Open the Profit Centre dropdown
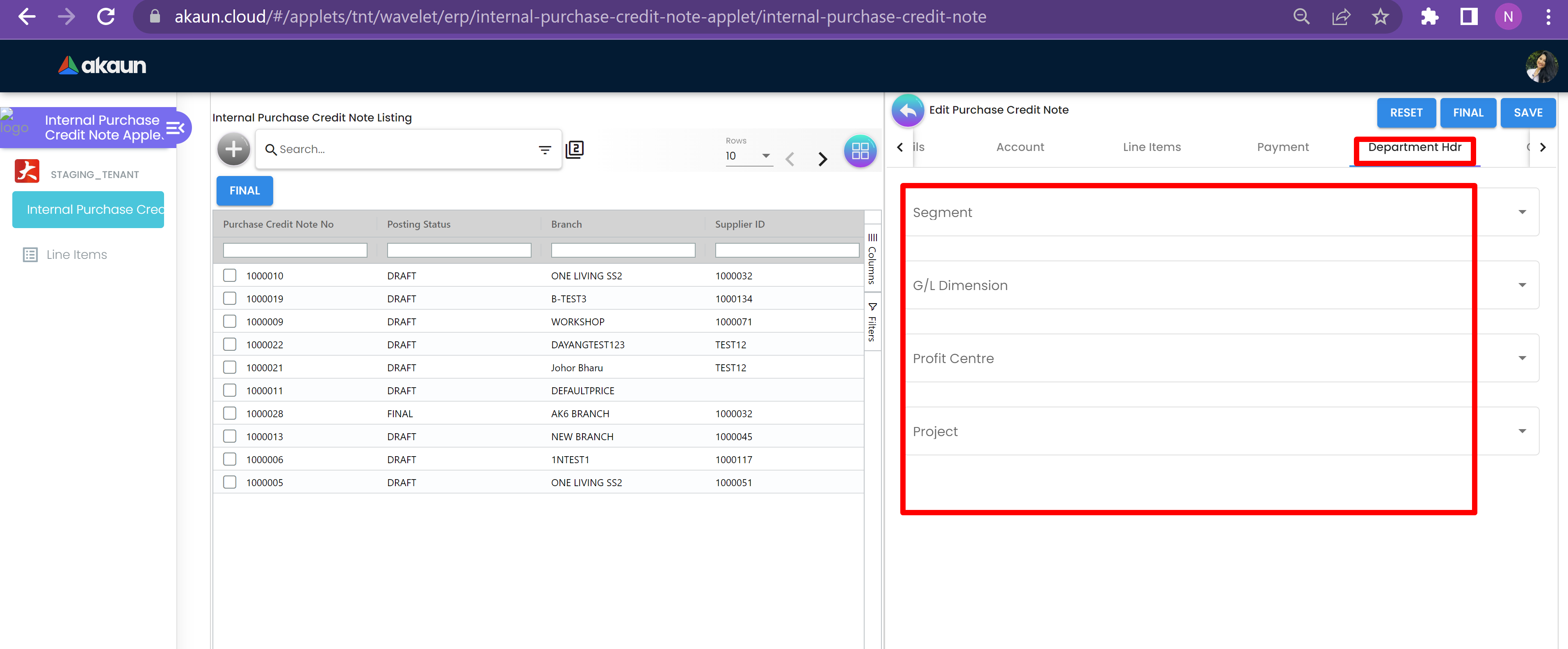The width and height of the screenshot is (1568, 649). (x=1521, y=358)
